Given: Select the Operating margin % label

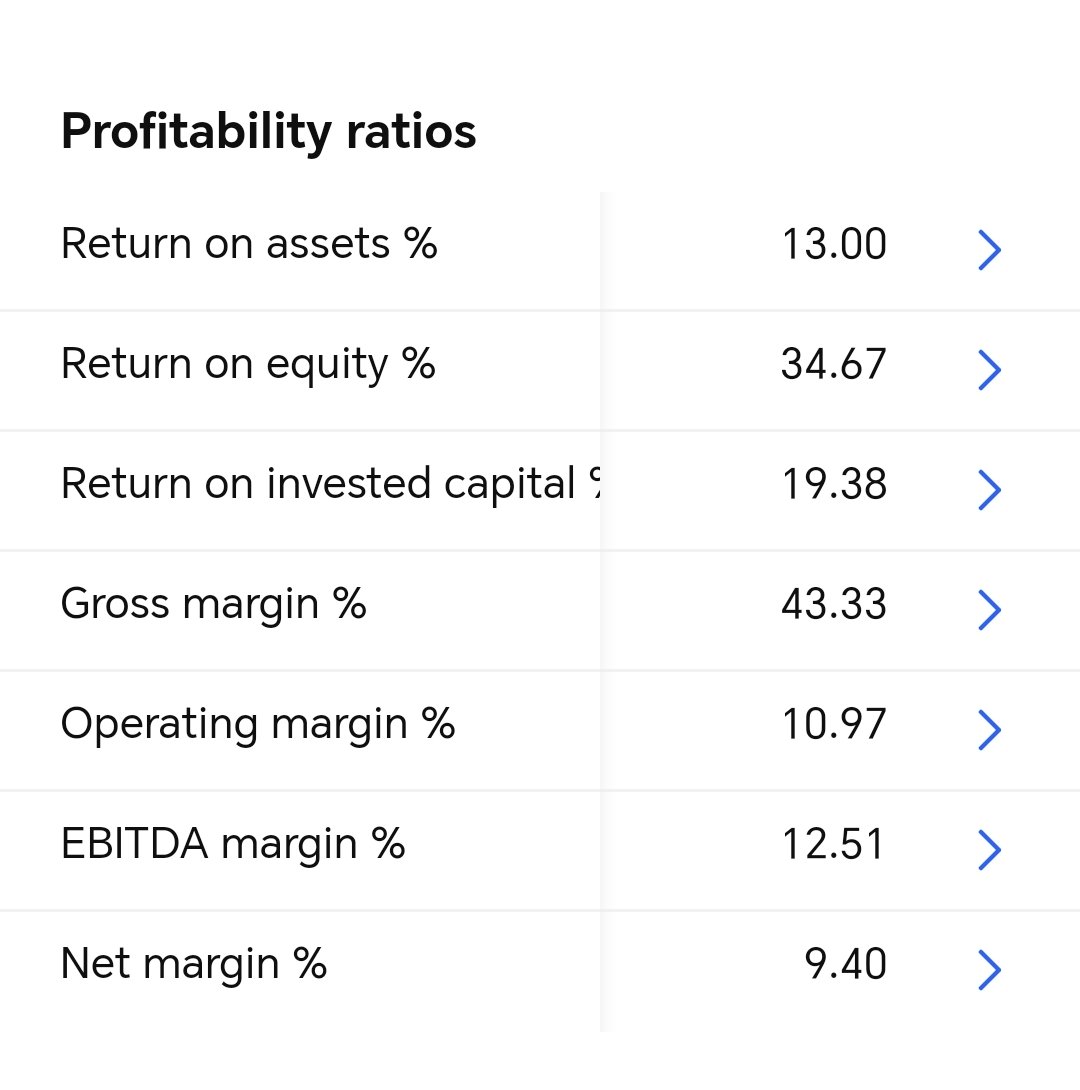Looking at the screenshot, I should pos(258,725).
